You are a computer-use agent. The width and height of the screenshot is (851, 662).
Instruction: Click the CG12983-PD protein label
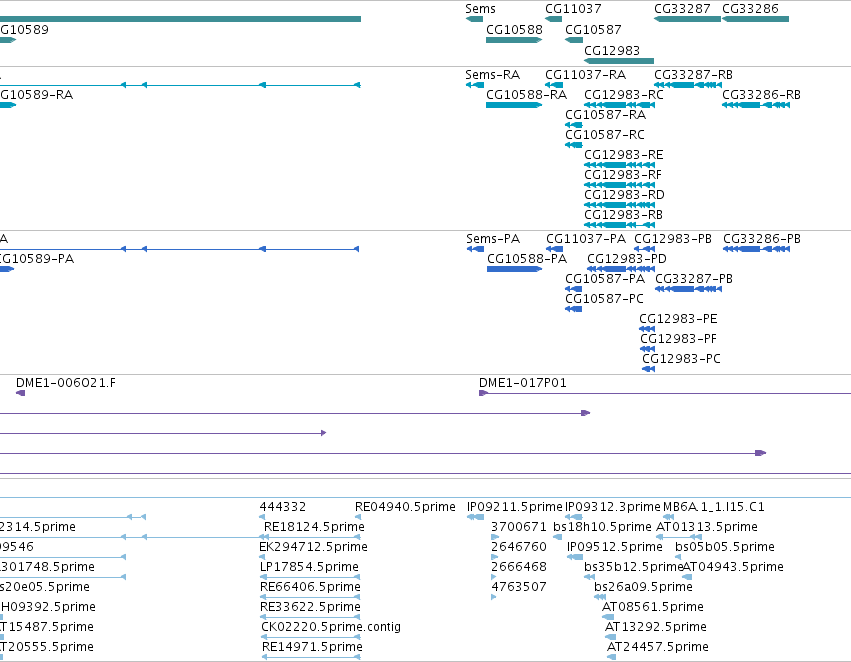click(x=627, y=259)
